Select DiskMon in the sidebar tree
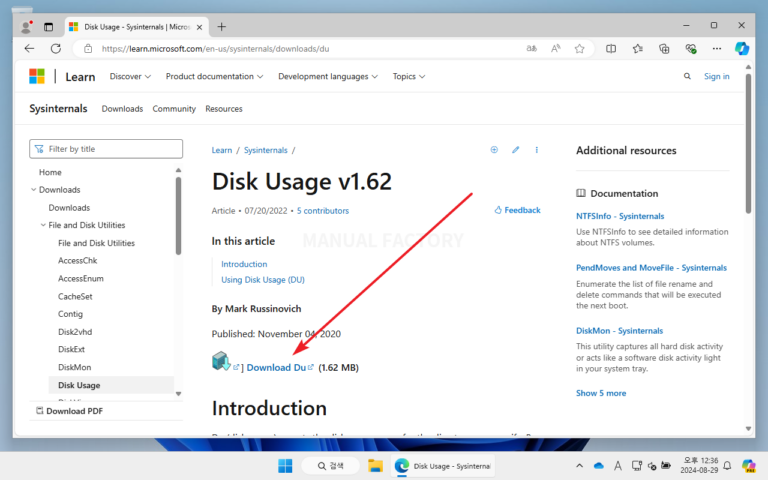Image resolution: width=768 pixels, height=480 pixels. 75,367
